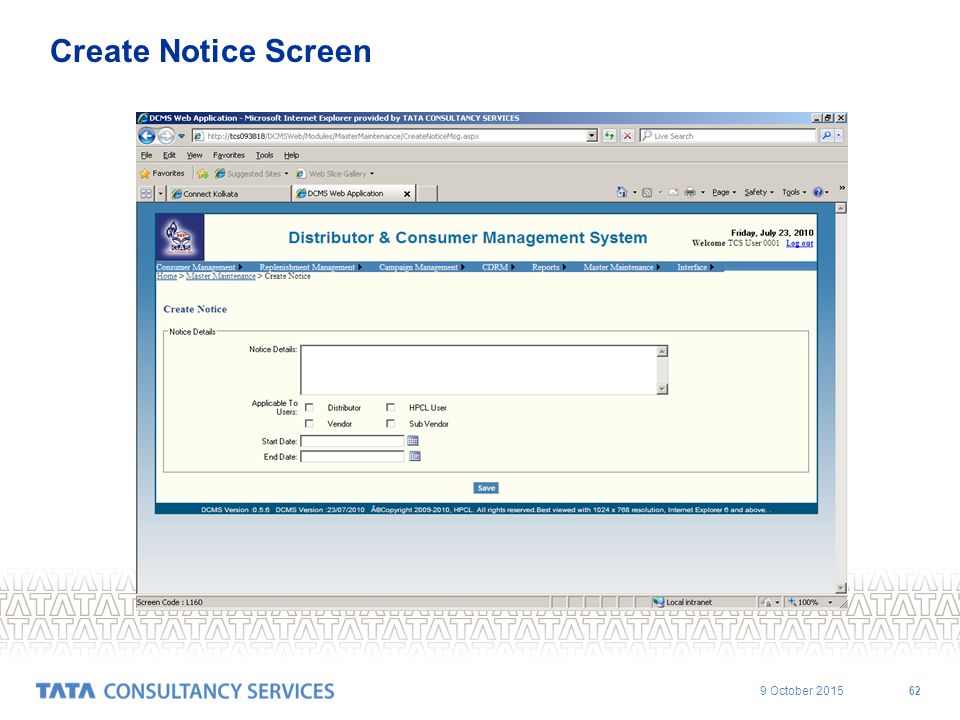Open the recent pages dropdown arrow

coord(181,136)
